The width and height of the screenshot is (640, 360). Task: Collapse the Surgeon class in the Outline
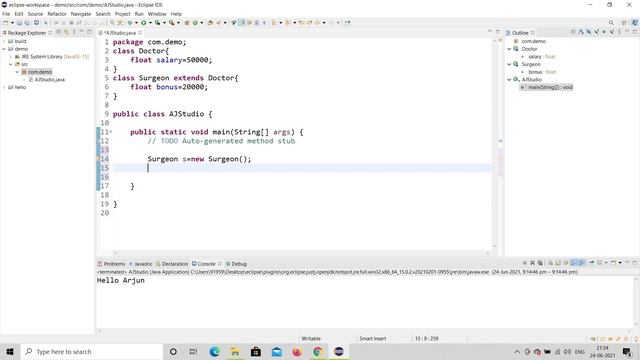pos(509,64)
